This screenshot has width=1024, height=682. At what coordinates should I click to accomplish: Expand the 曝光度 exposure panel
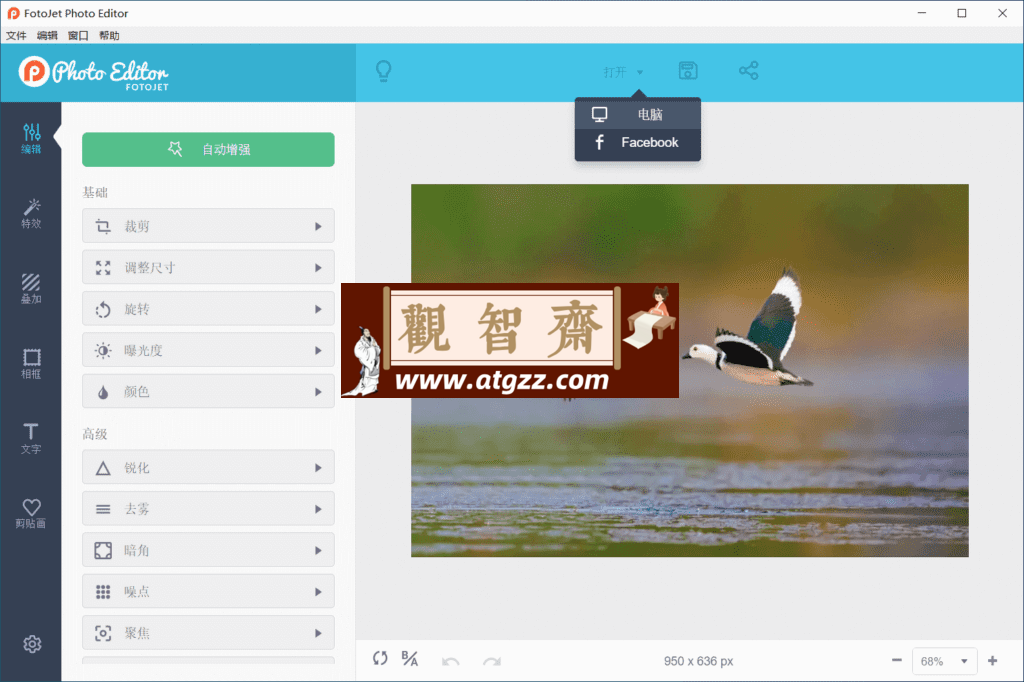208,350
